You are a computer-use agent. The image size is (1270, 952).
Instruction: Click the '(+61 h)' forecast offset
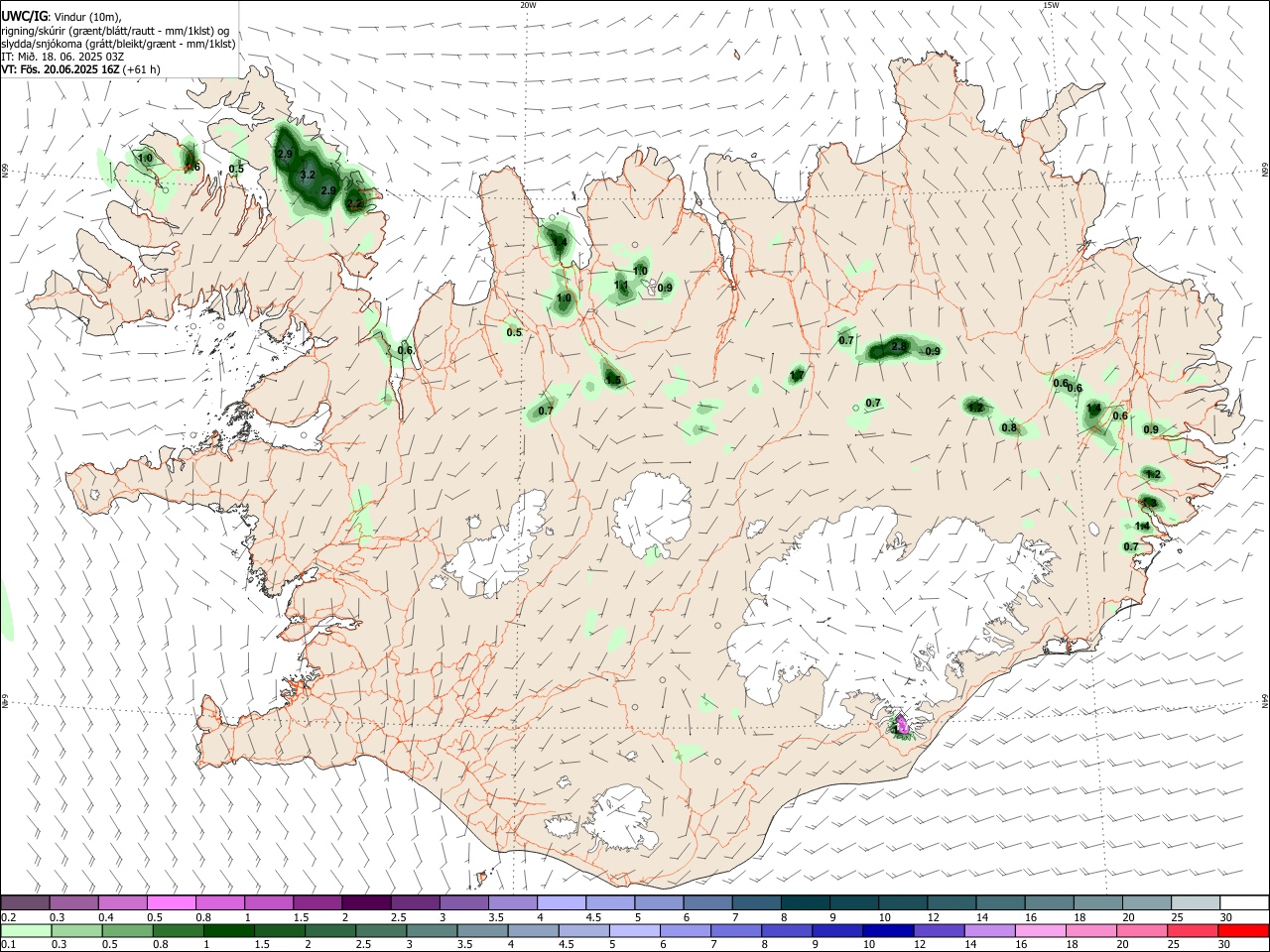coord(143,69)
